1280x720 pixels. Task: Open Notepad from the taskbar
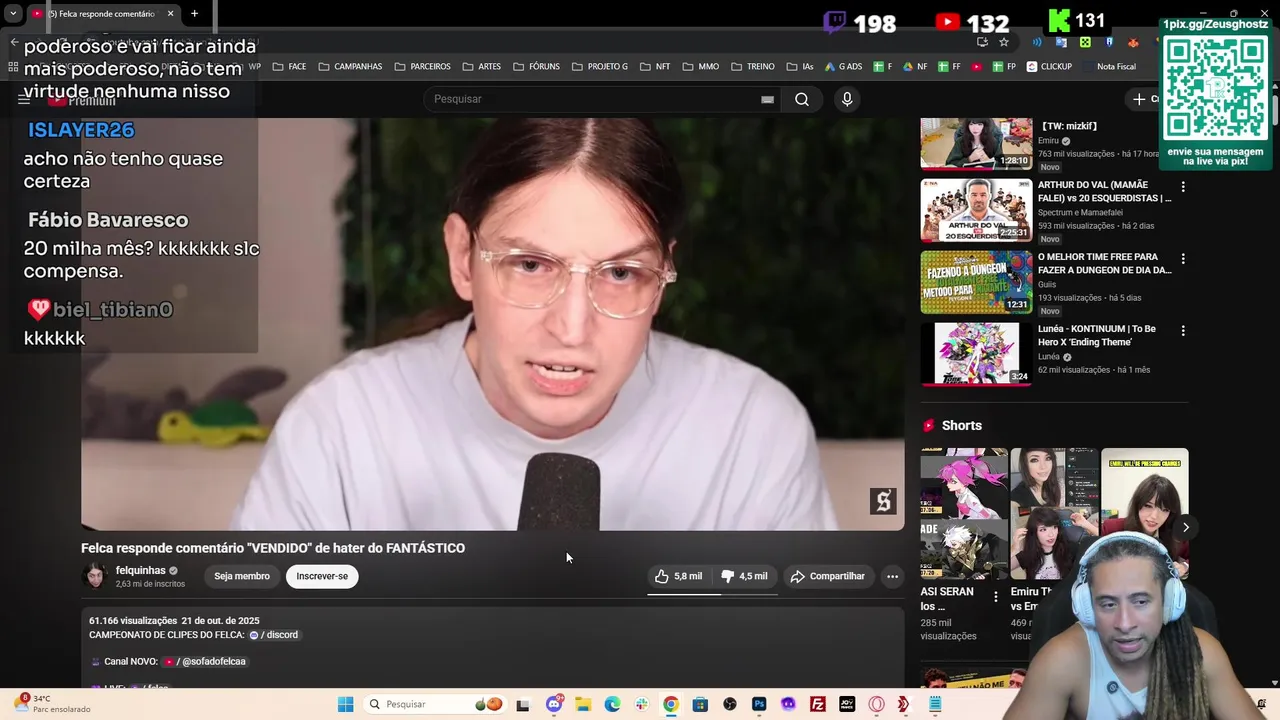(x=935, y=704)
